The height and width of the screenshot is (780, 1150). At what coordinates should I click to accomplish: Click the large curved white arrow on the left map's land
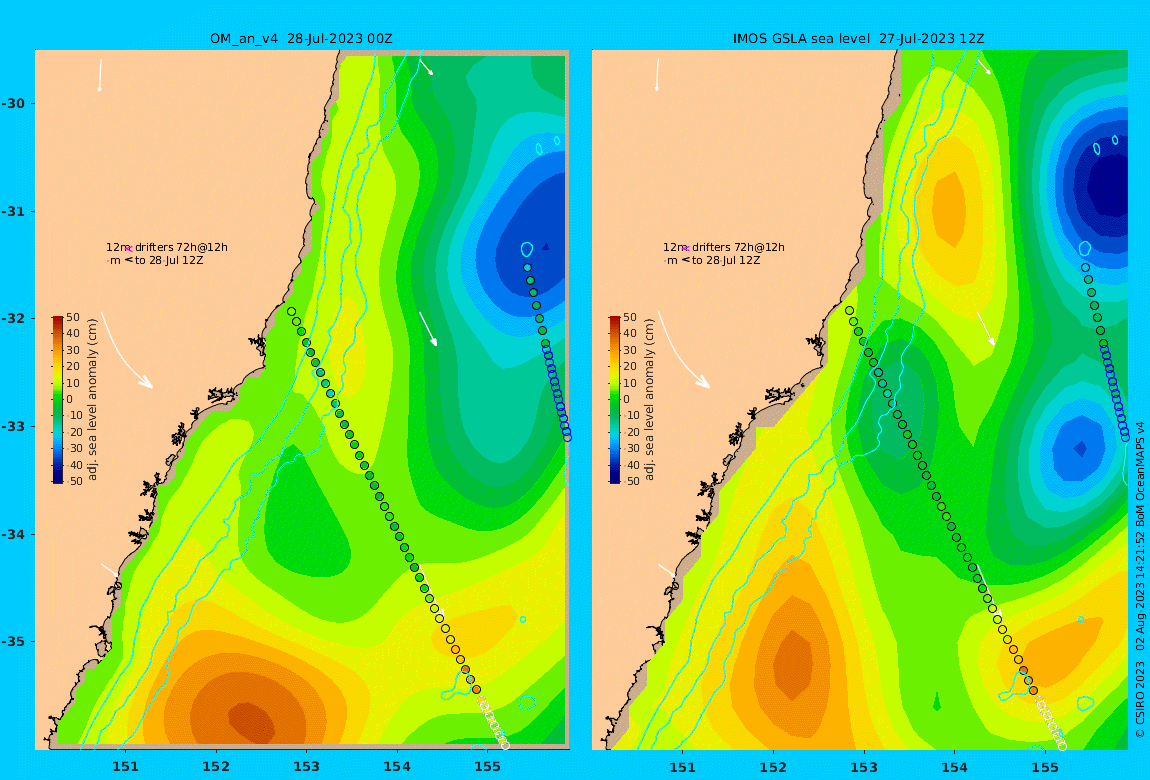pyautogui.click(x=125, y=350)
